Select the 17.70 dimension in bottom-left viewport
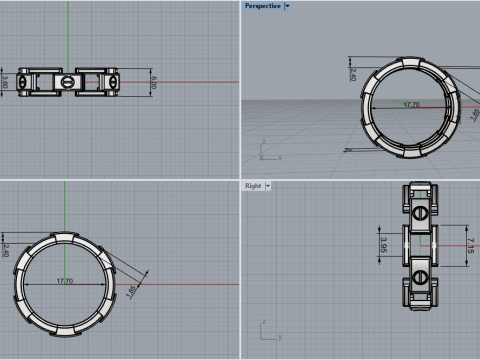Viewport: 480px width, 360px height. click(65, 281)
